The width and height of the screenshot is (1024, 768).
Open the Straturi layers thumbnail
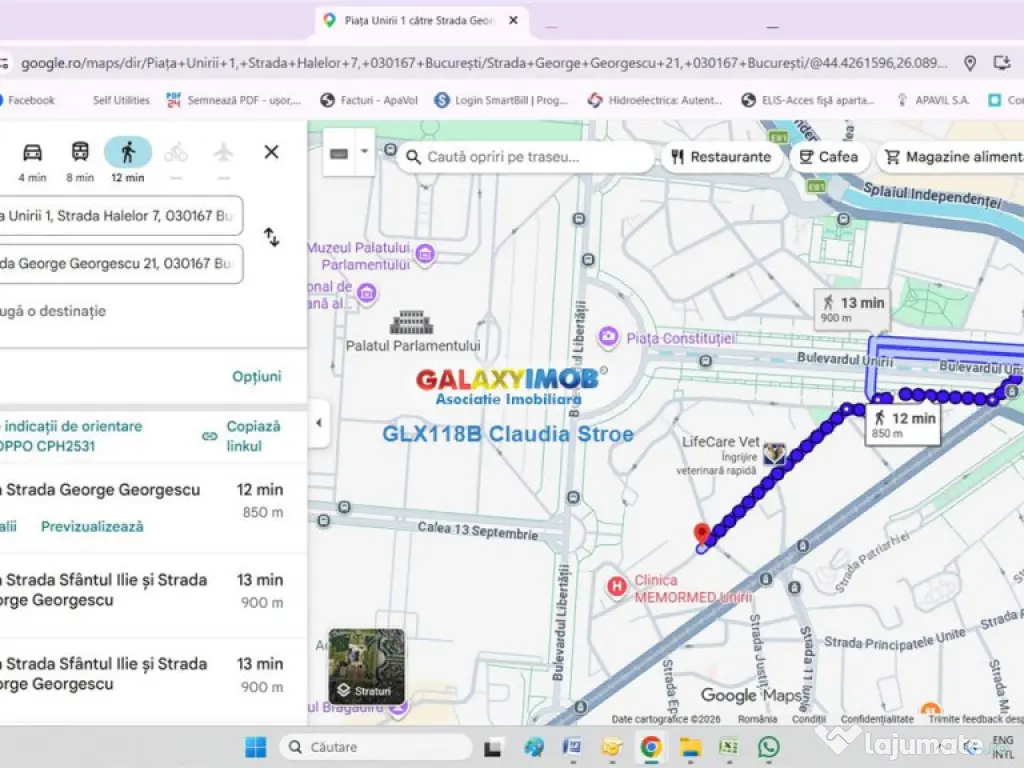(367, 666)
